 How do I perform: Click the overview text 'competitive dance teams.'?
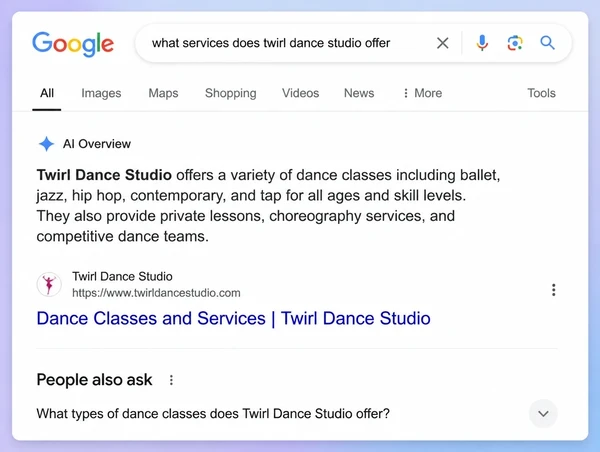[122, 236]
